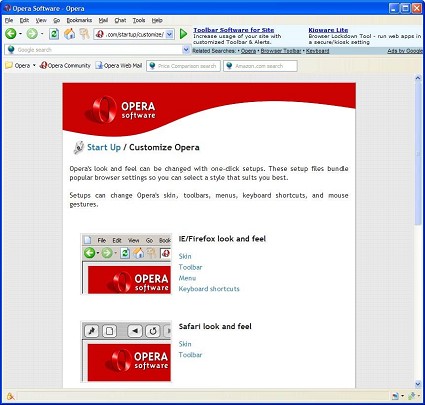Click Skin under Safari look and feel
425x405 pixels.
point(185,344)
